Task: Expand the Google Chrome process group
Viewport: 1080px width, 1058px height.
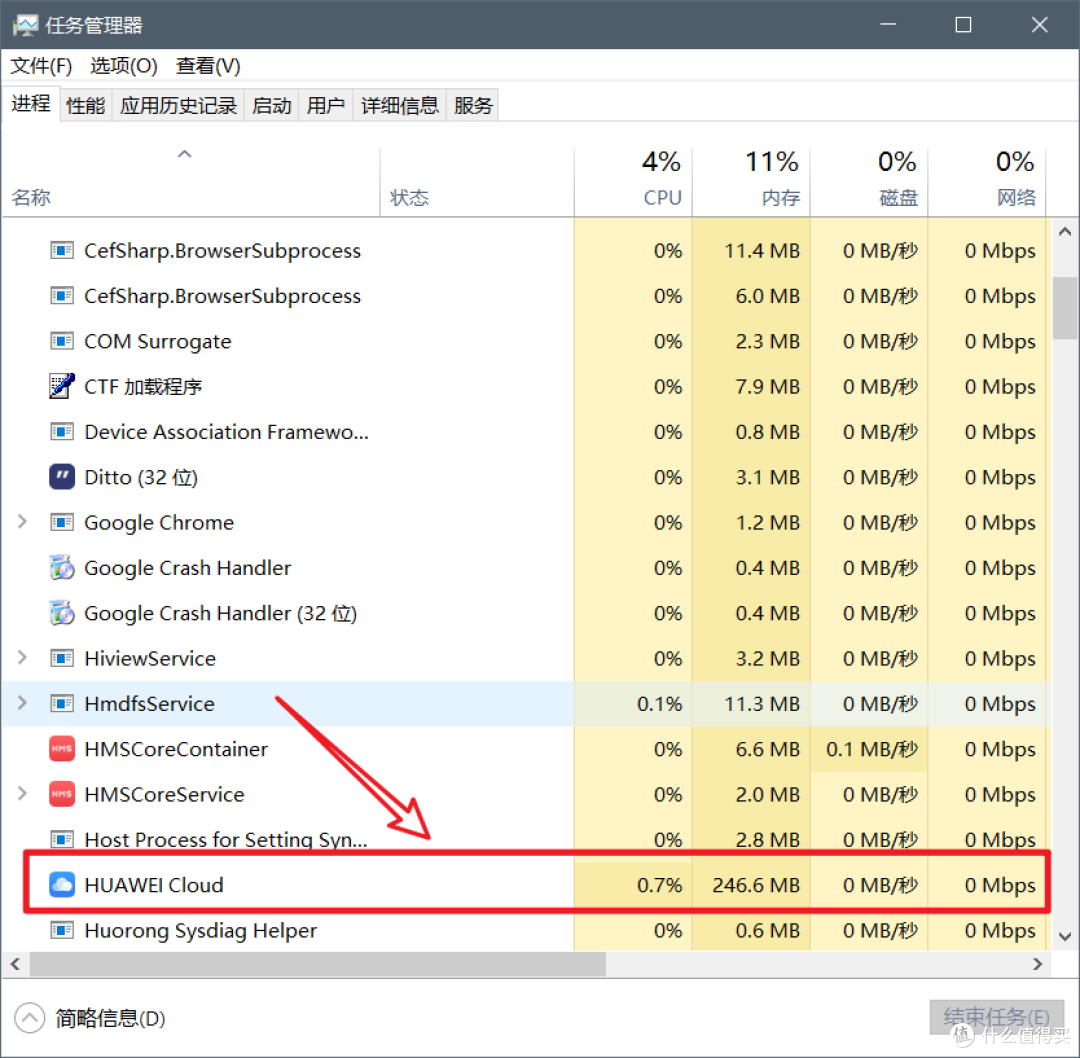Action: pos(22,521)
